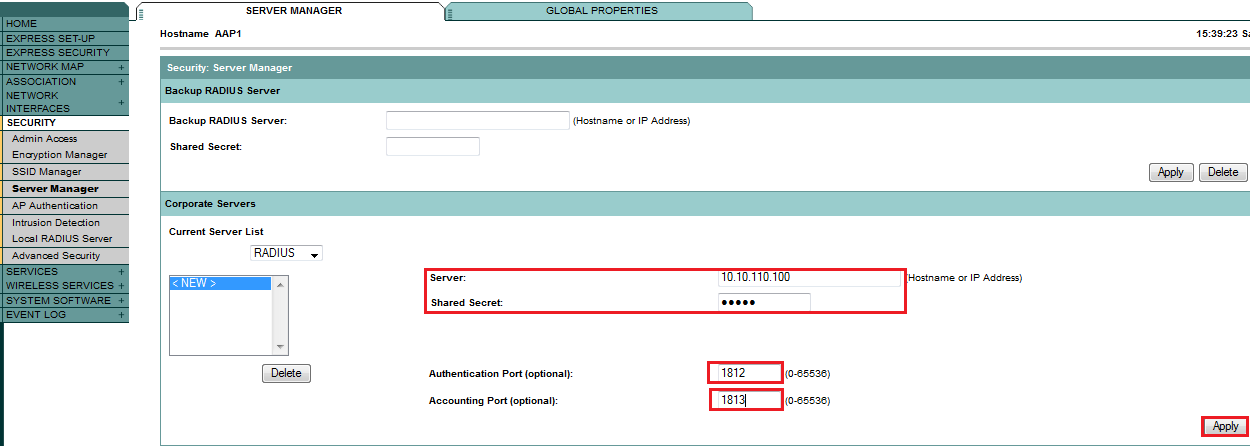Focus the Authentication Port field
Screen dimensions: 1250x446
[745, 373]
